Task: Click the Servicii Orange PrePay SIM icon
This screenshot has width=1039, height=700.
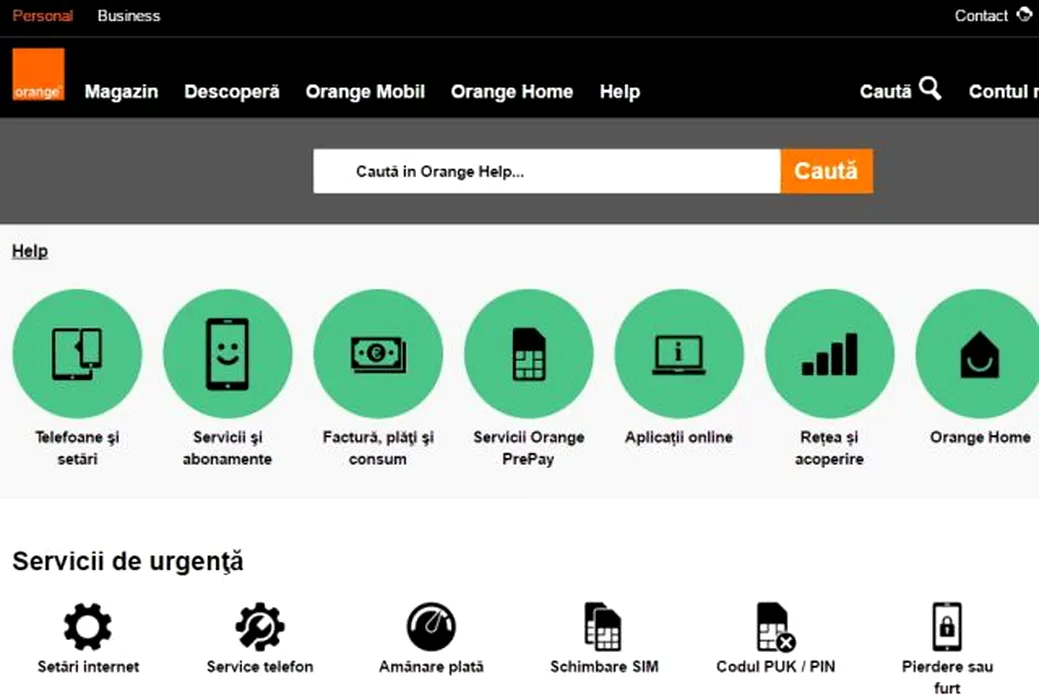Action: 528,353
